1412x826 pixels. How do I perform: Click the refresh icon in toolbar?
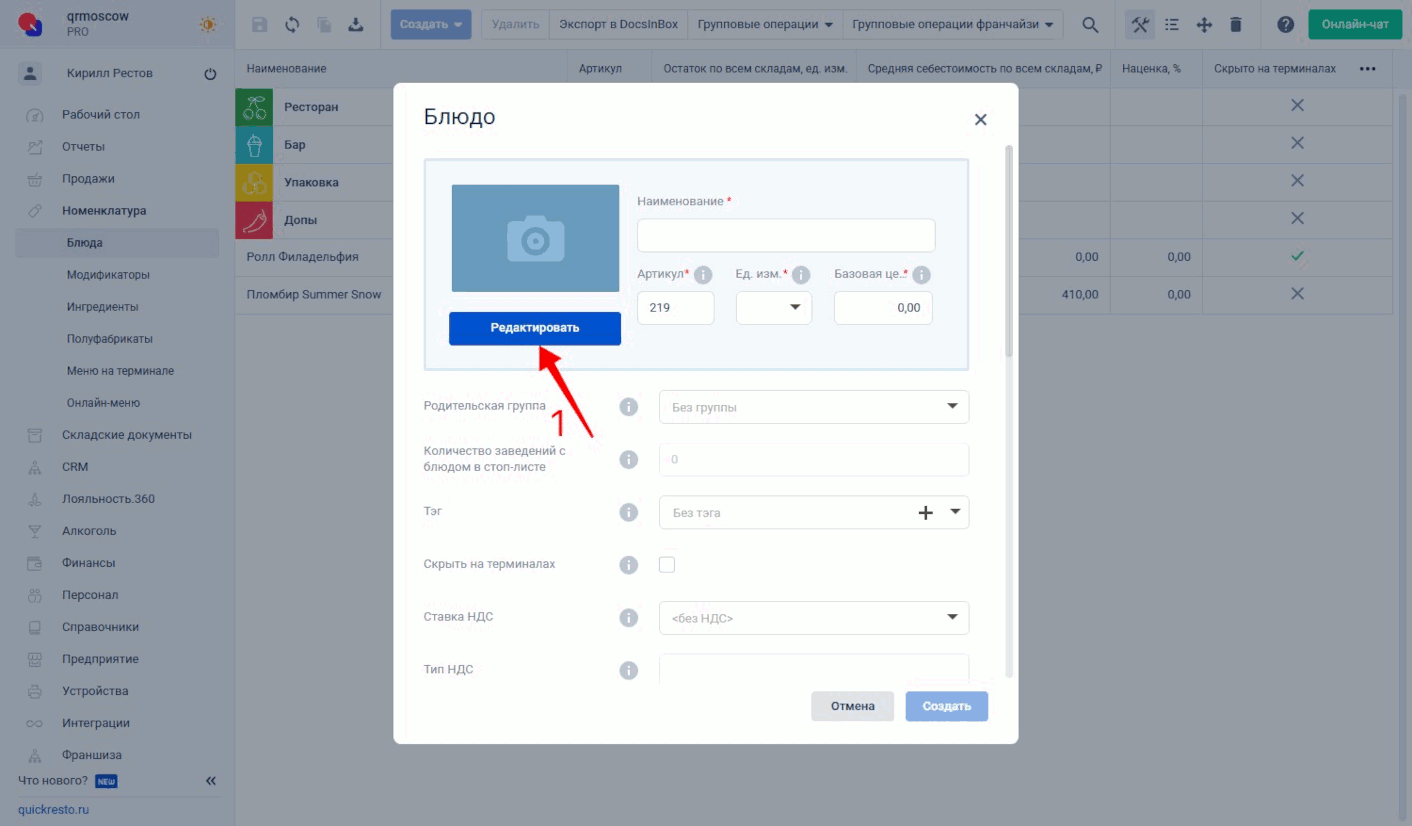[x=292, y=25]
